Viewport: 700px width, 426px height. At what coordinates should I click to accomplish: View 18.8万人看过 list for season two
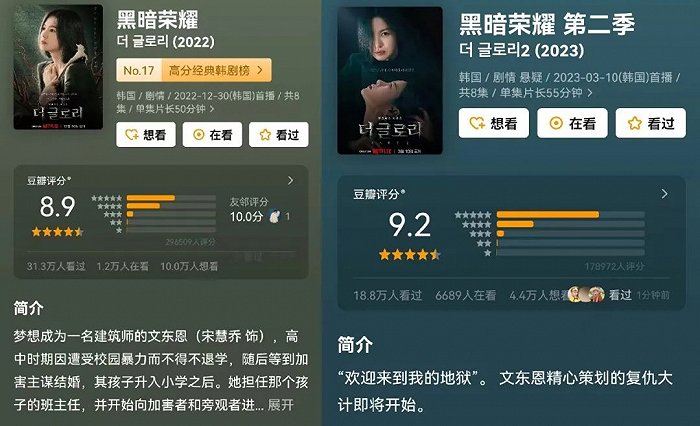[x=388, y=295]
